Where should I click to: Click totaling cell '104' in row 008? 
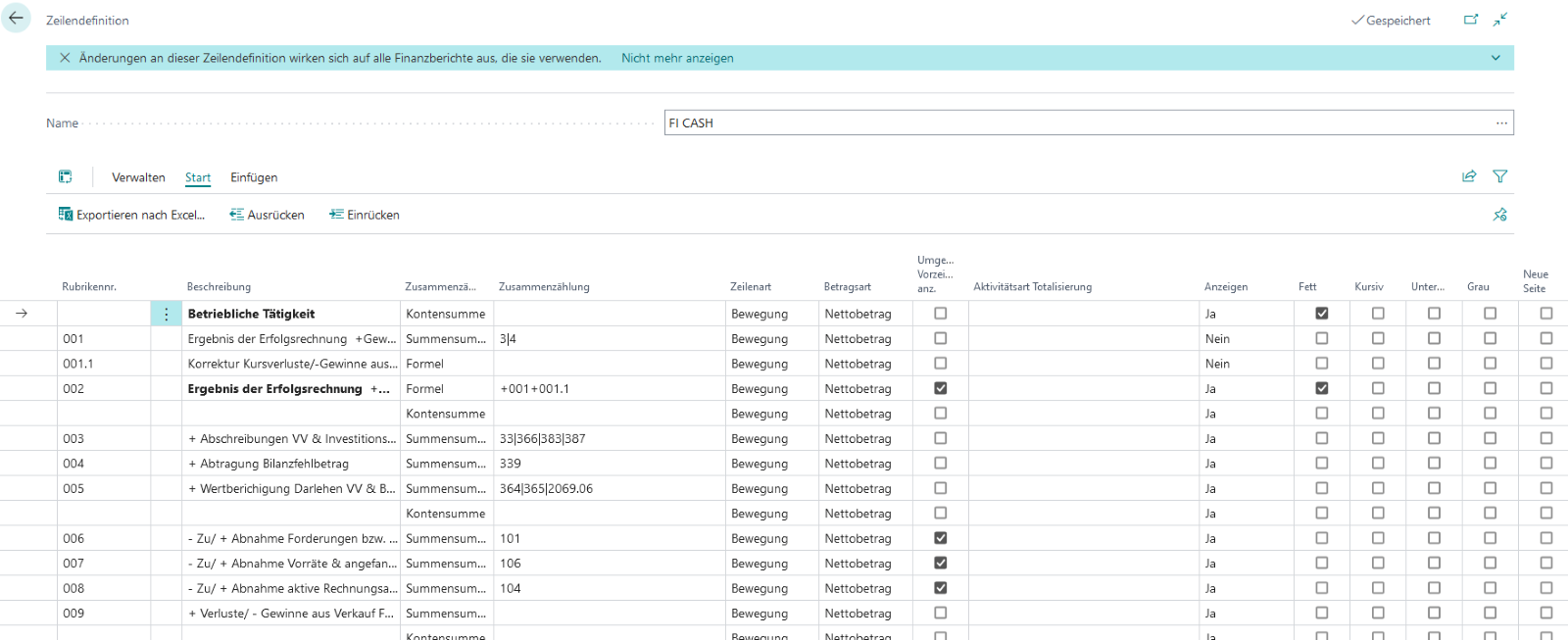(x=610, y=589)
